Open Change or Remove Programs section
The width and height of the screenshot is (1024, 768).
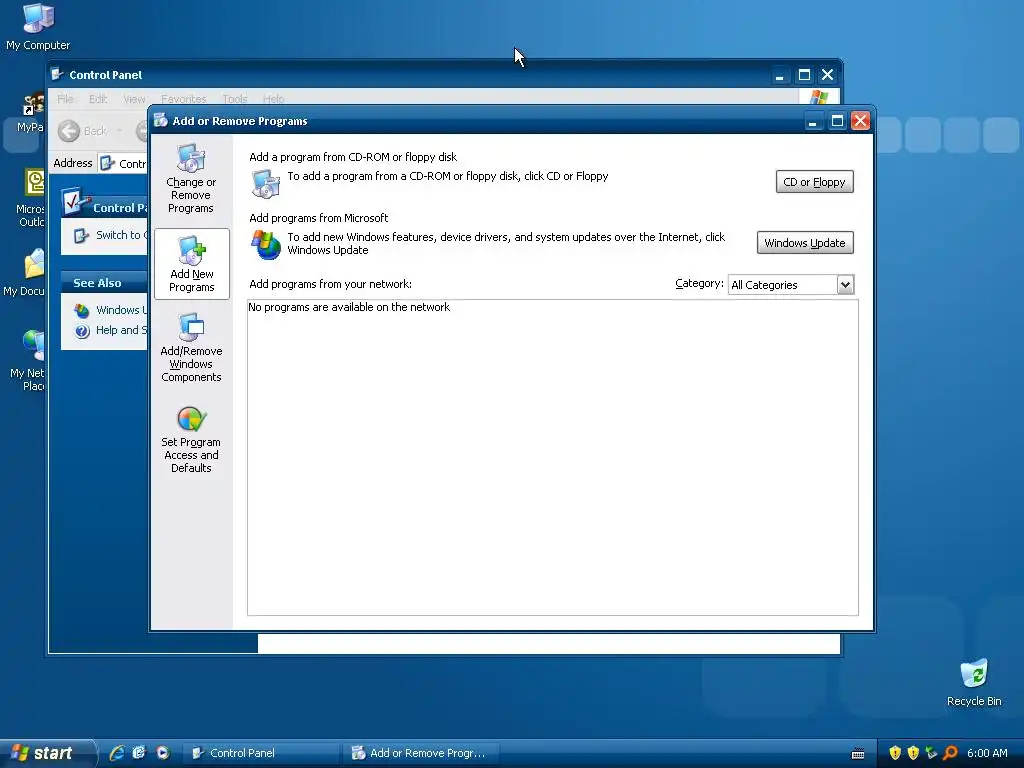coord(191,179)
